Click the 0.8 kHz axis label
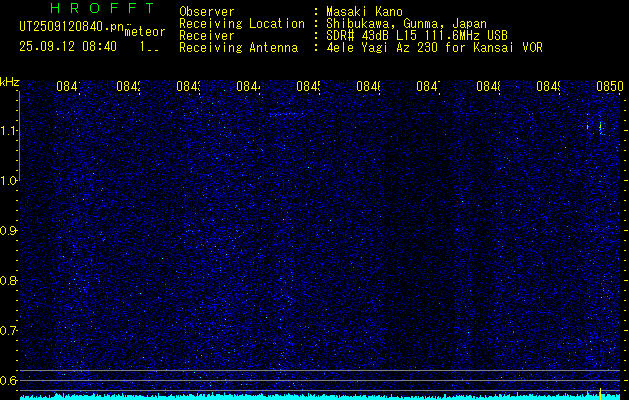This screenshot has height=400, width=629. [x=9, y=280]
